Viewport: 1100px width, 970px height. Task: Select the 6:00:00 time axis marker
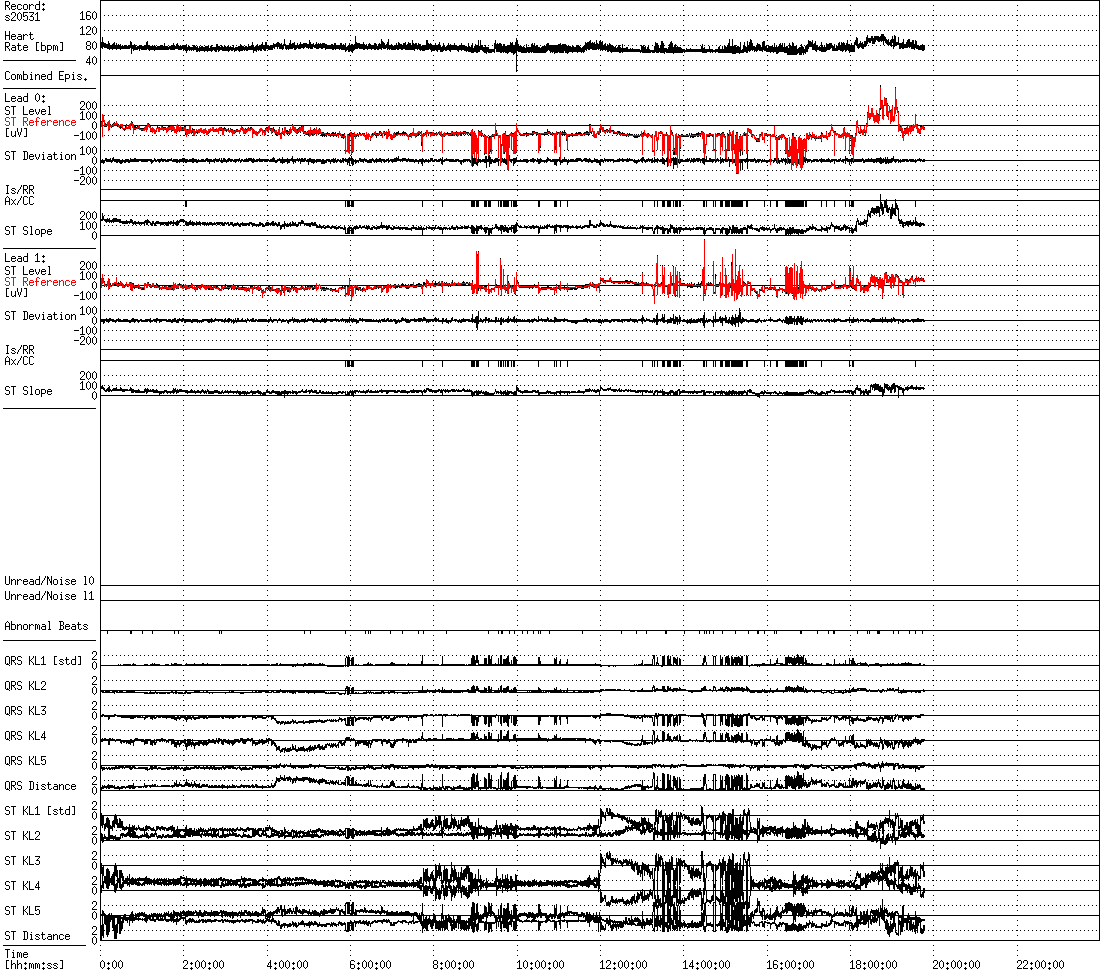coord(370,965)
